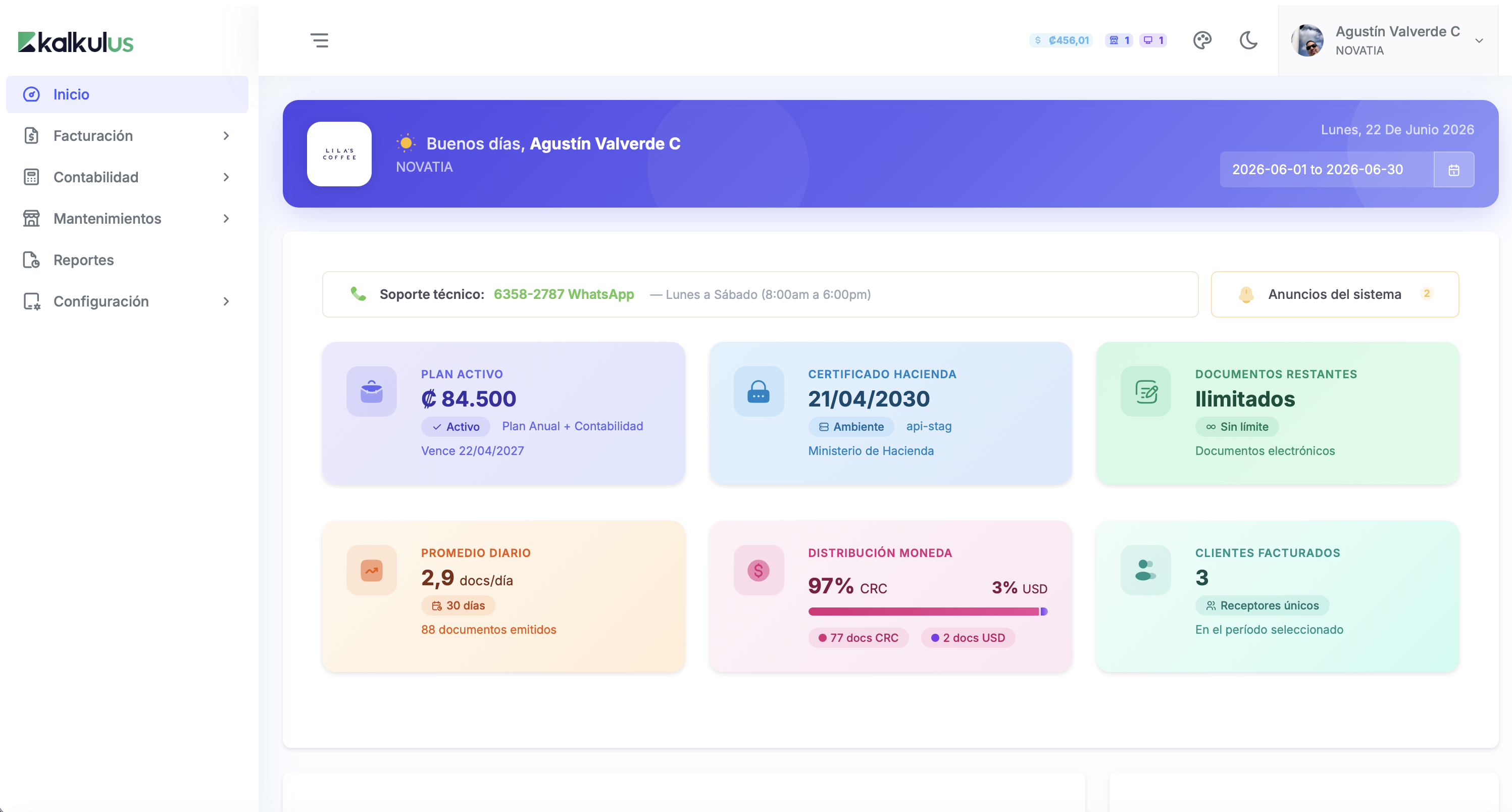The height and width of the screenshot is (812, 1512).
Task: Click the 88 documentos emitidos text
Action: coord(488,630)
